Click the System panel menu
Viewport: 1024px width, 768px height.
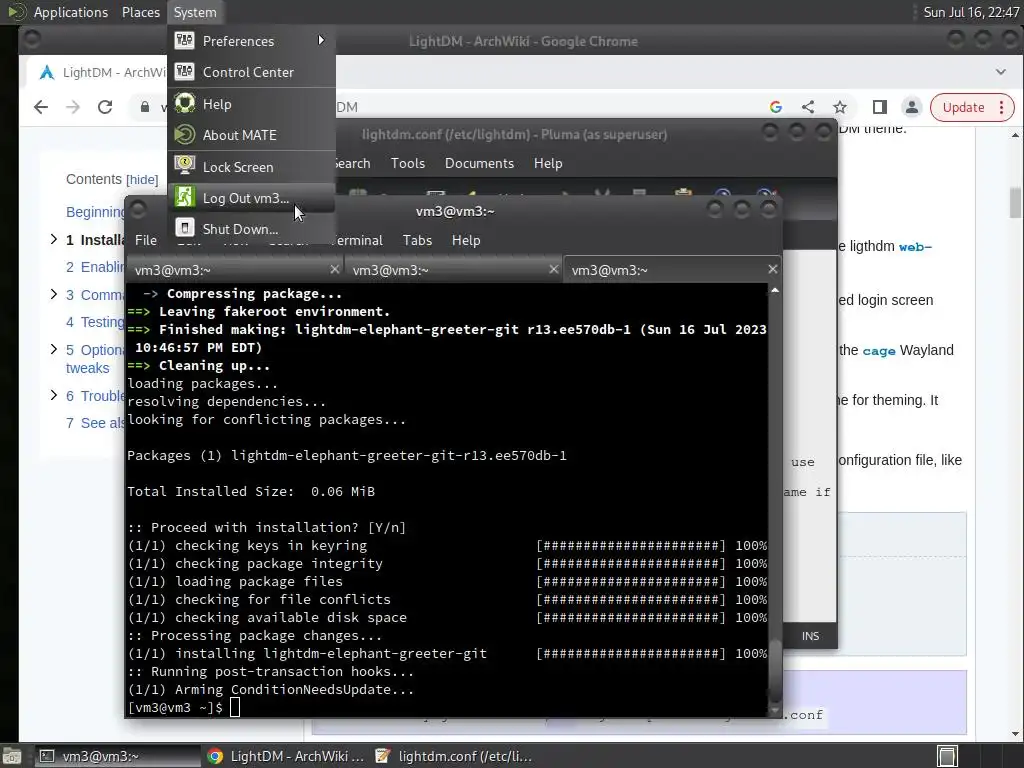pyautogui.click(x=195, y=12)
